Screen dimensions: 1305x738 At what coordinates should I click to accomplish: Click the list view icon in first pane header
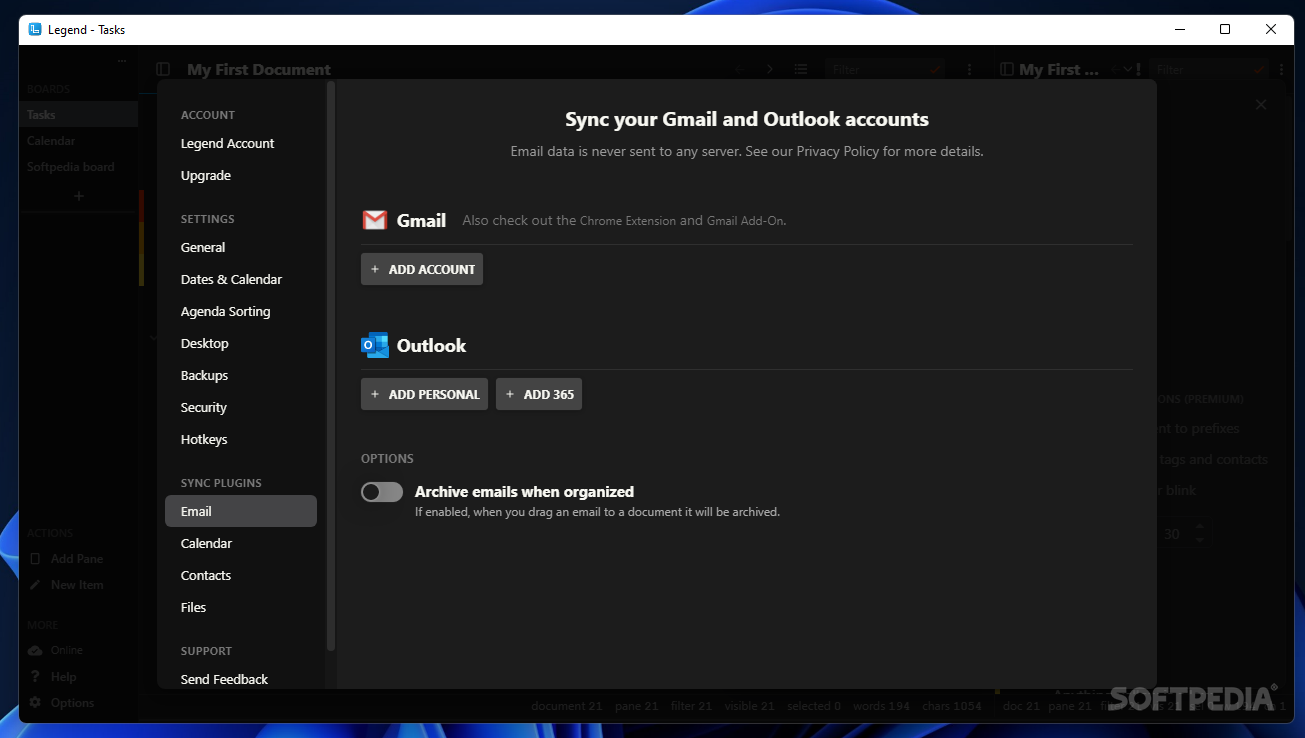click(x=801, y=69)
